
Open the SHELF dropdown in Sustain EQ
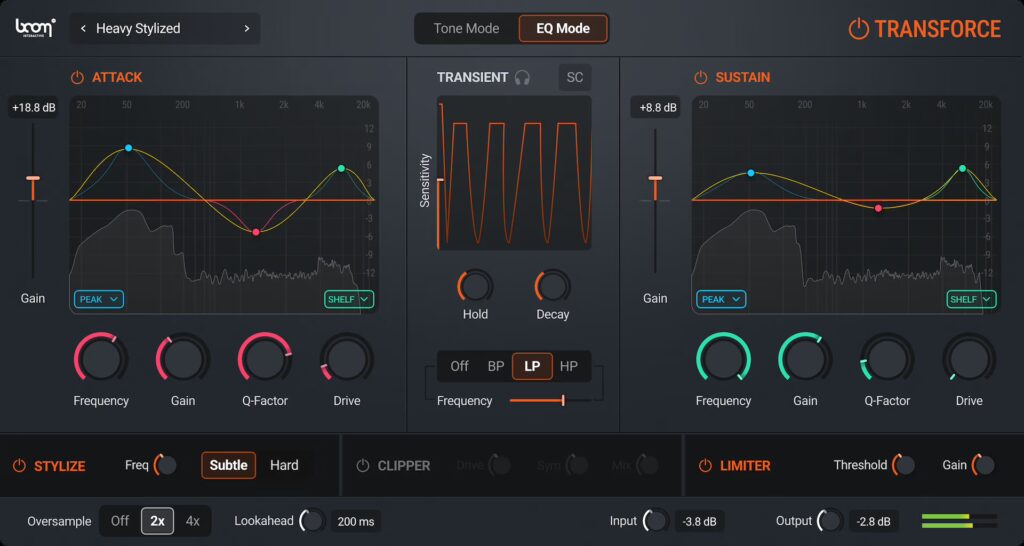972,299
